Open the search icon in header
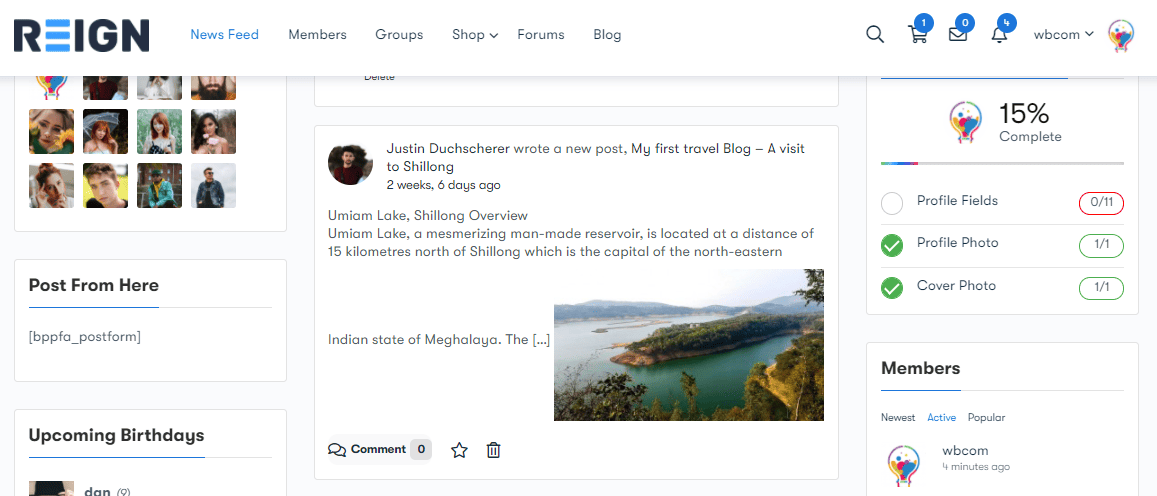The image size is (1157, 496). tap(874, 35)
